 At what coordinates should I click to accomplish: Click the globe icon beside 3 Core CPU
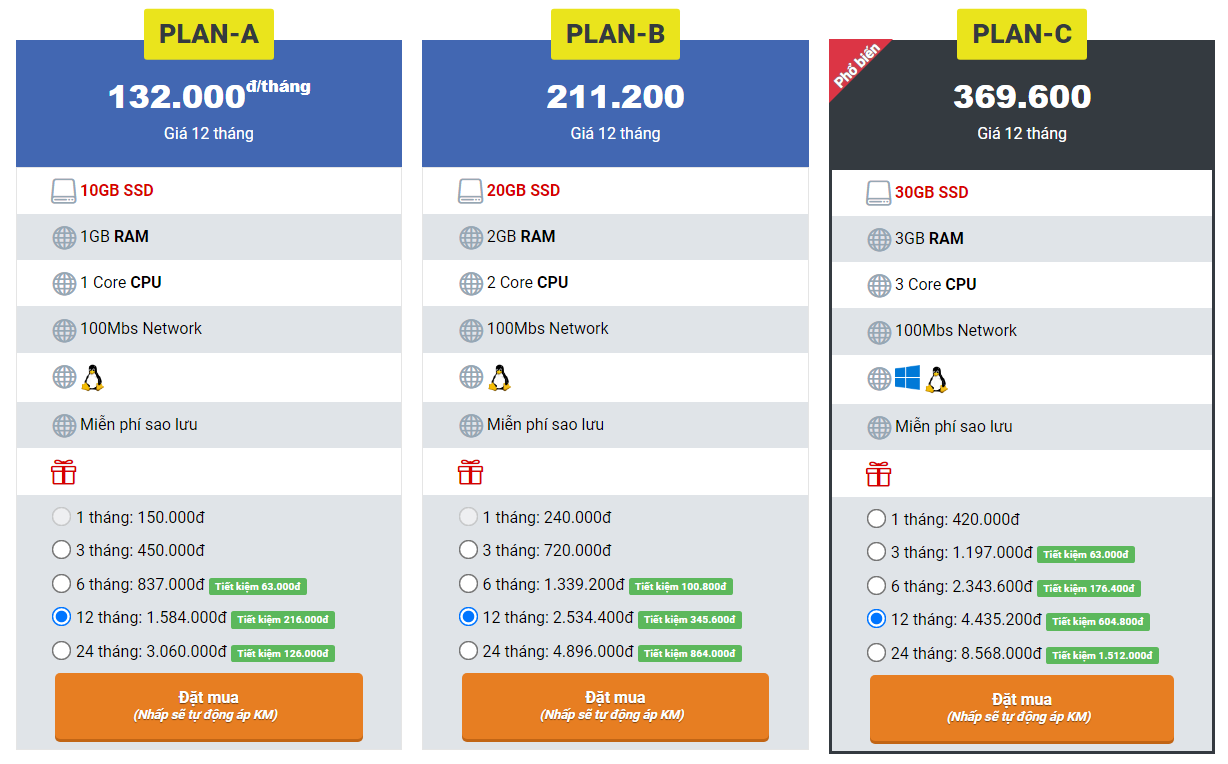[x=879, y=286]
